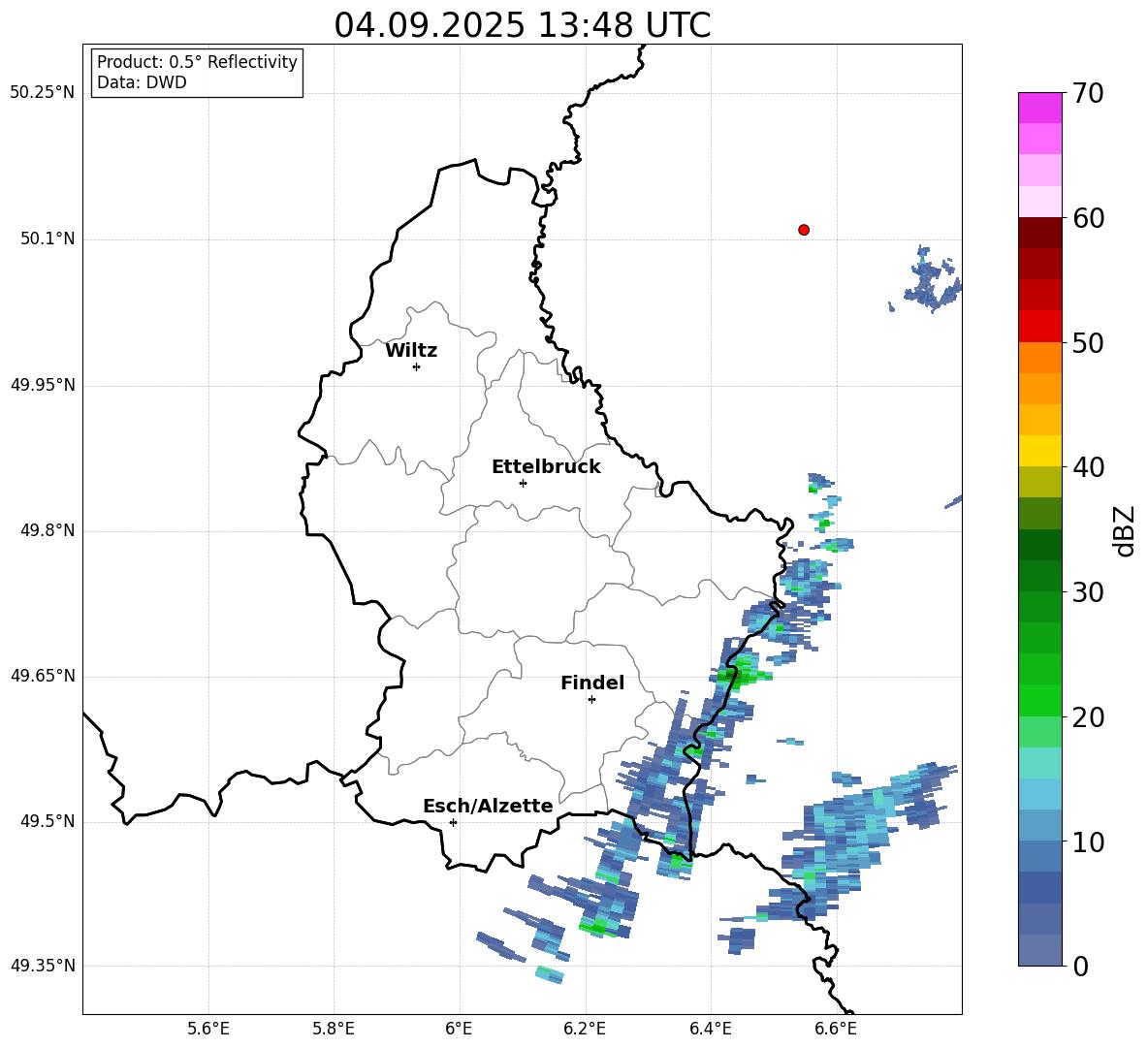This screenshot has width=1148, height=1048.
Task: Click the colorbar tick label 0
Action: (x=1080, y=967)
